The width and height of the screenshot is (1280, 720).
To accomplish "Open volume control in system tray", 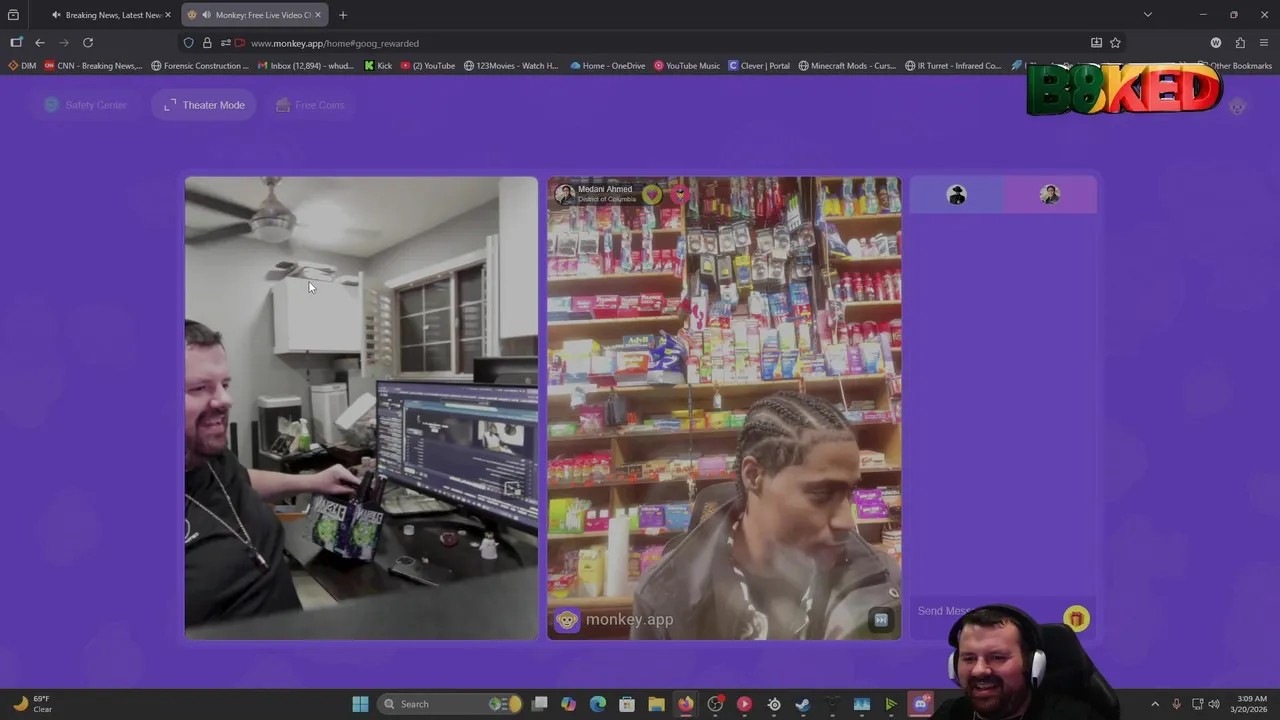I will [x=1214, y=704].
